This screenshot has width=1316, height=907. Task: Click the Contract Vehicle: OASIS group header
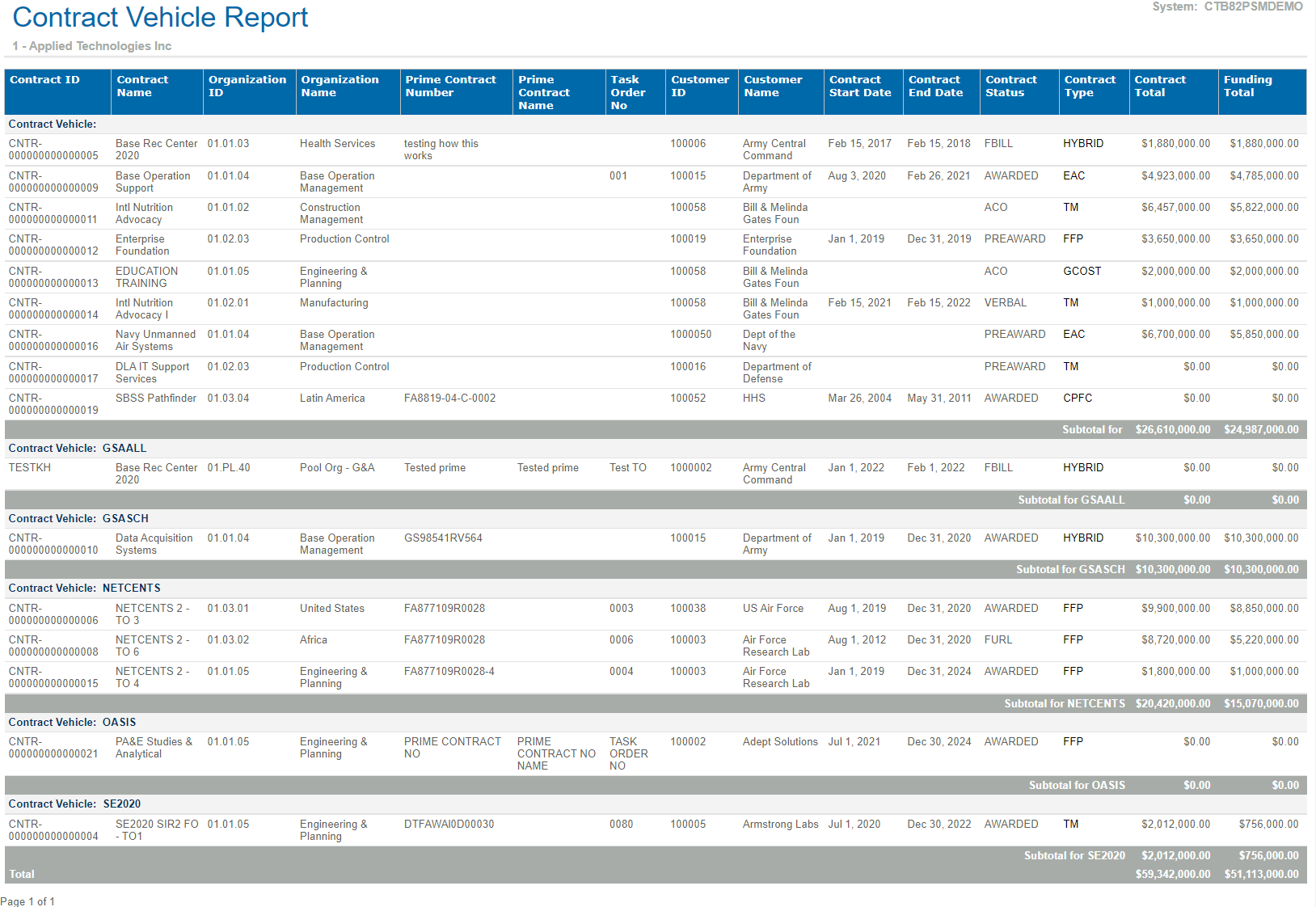click(72, 722)
